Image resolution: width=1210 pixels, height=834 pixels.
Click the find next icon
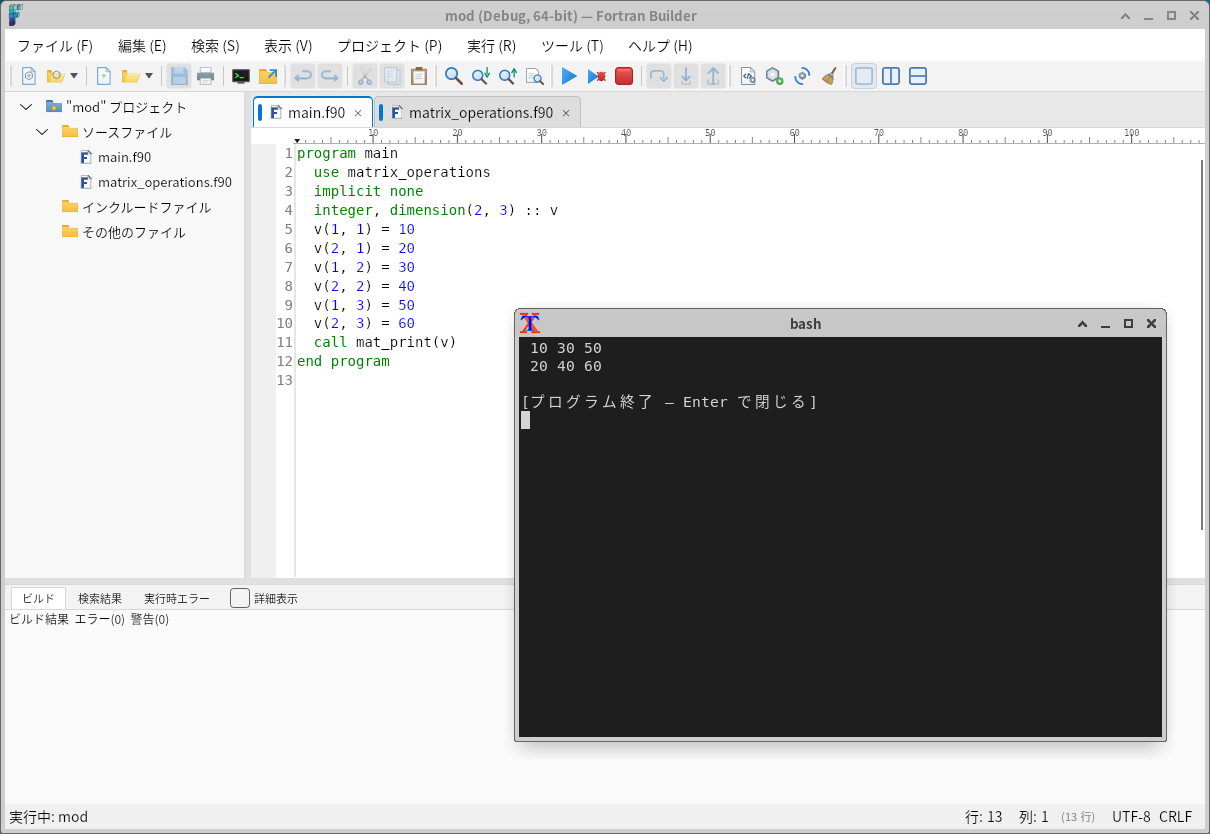tap(481, 76)
